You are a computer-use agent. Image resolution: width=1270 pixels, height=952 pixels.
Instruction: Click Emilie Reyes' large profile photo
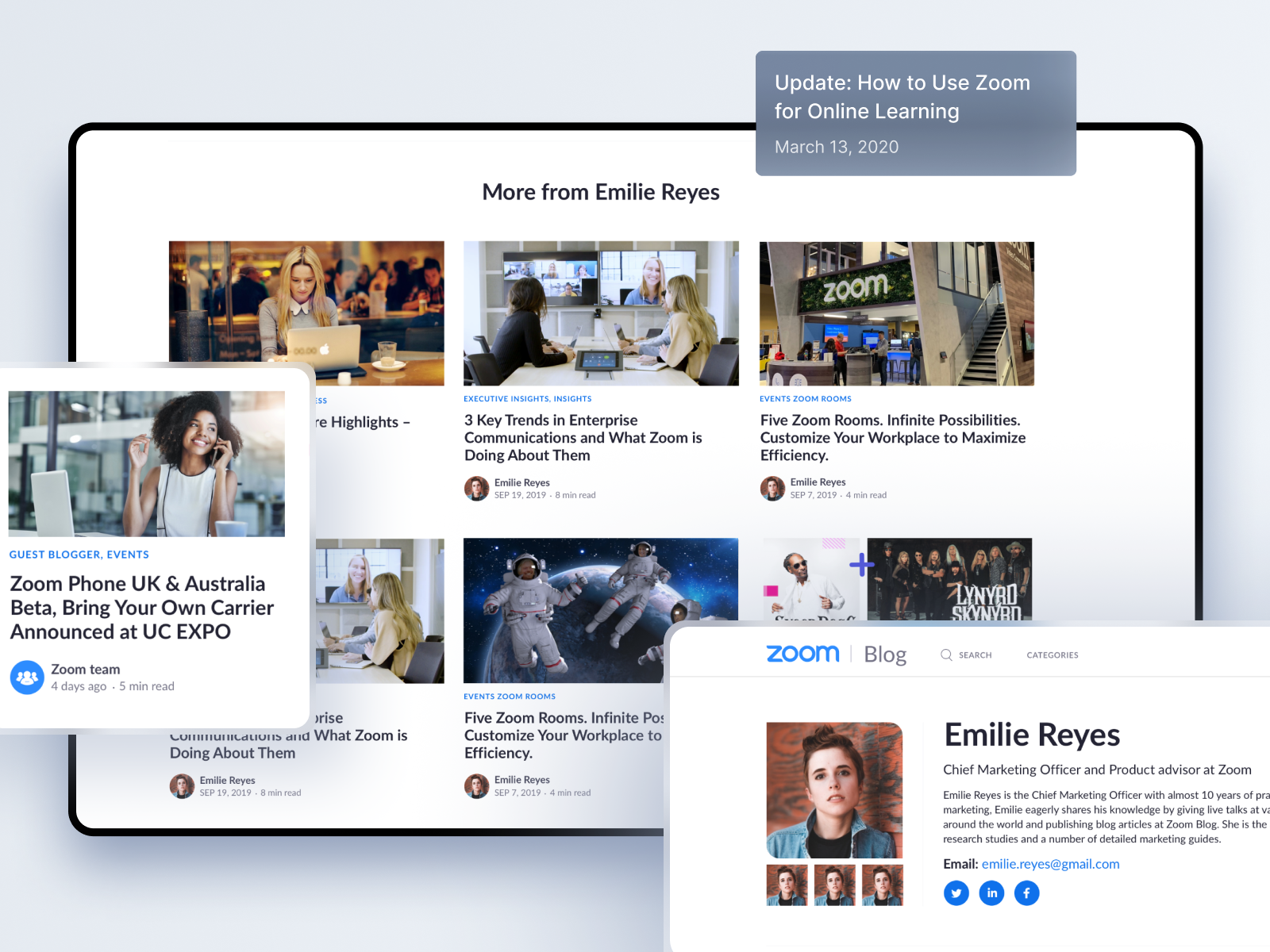click(834, 790)
